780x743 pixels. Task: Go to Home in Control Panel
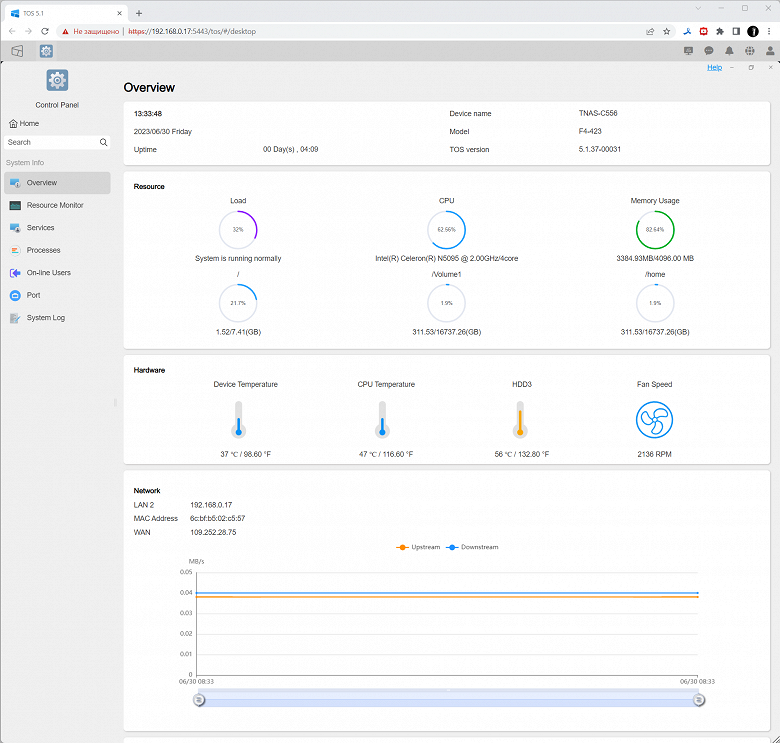[x=24, y=124]
